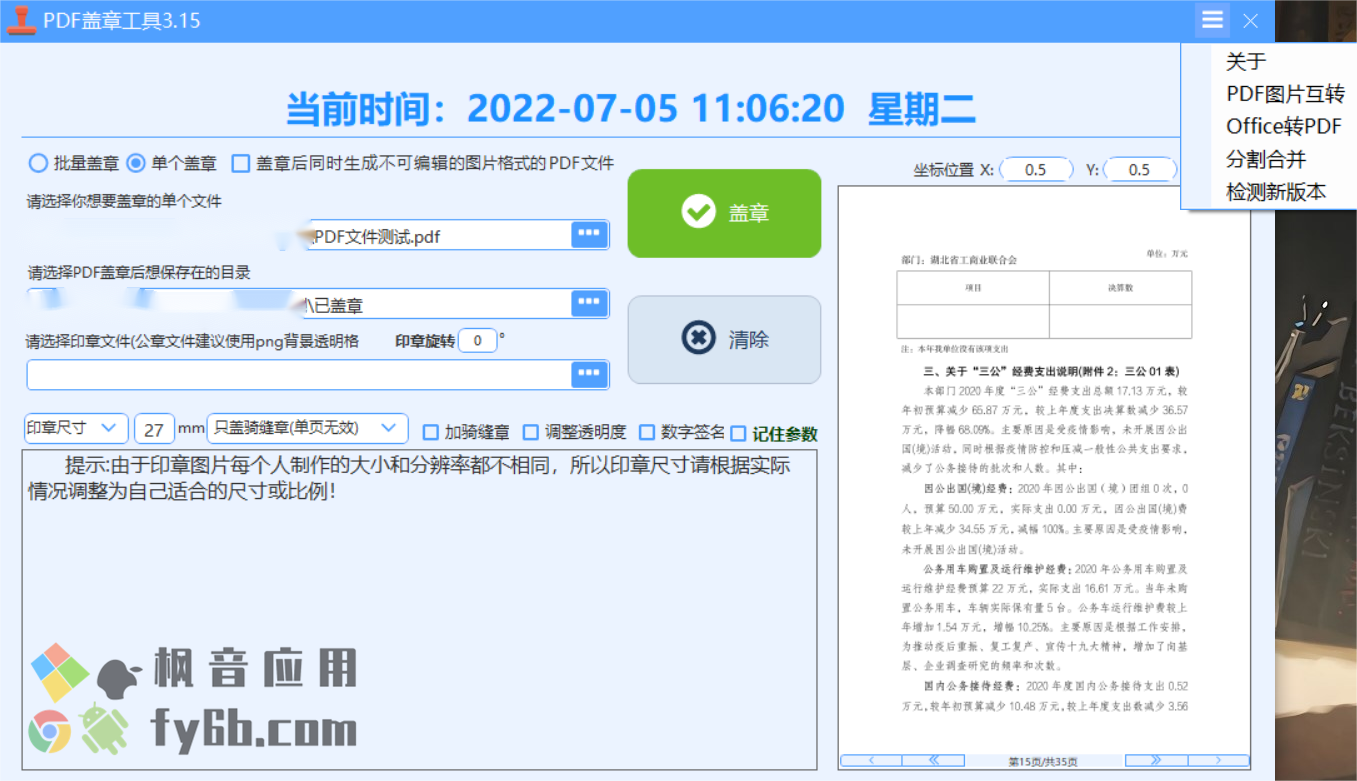
Task: Enable generating non-editable image-format PDF checkbox
Action: pos(241,162)
